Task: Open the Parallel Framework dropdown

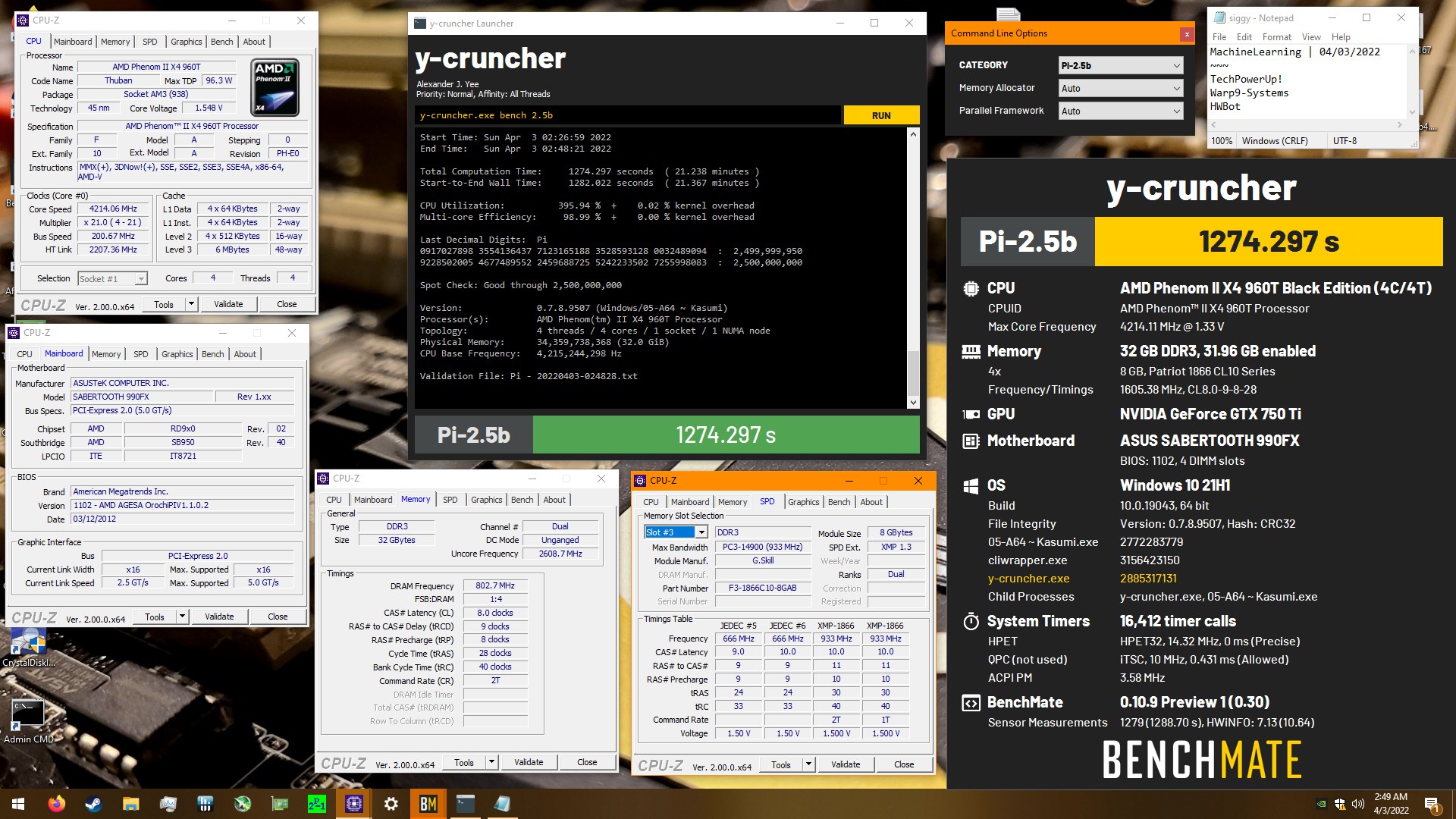Action: tap(1121, 111)
